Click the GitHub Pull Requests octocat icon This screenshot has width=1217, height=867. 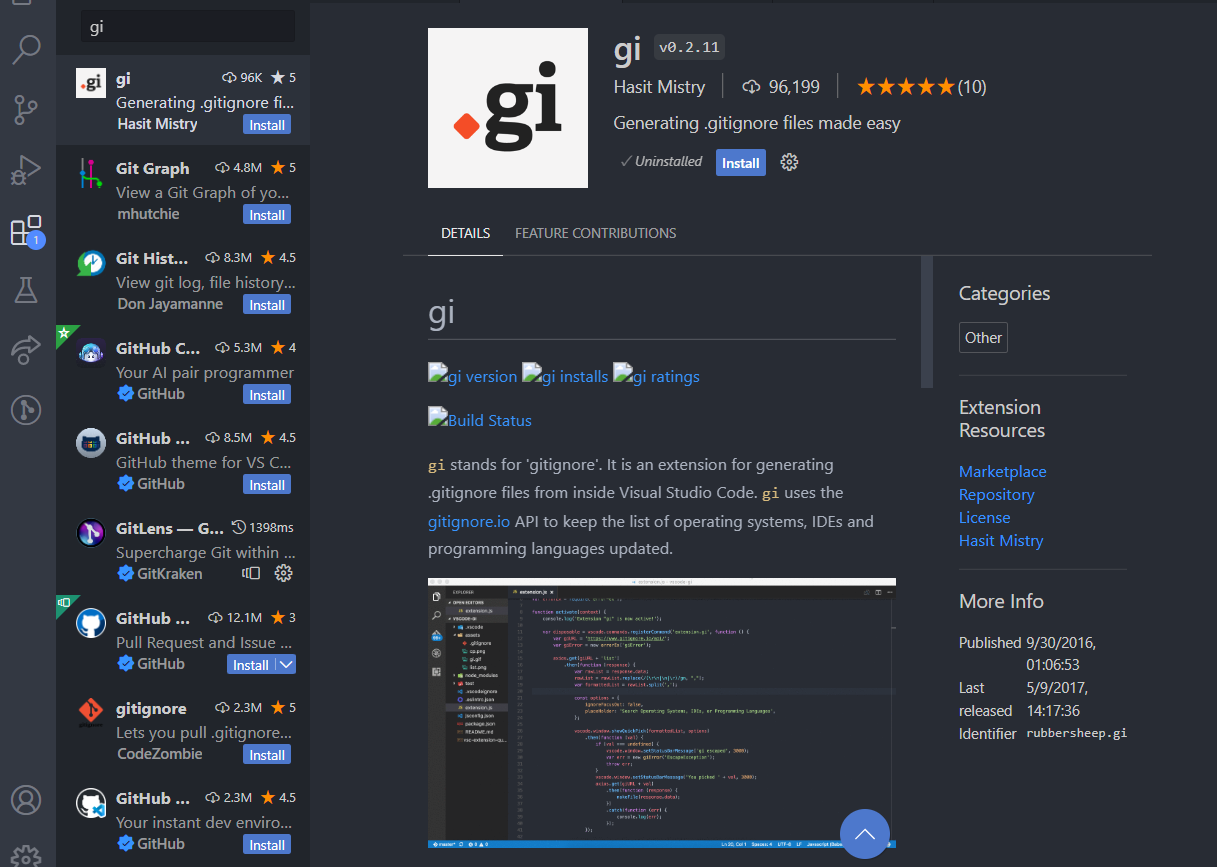[91, 624]
